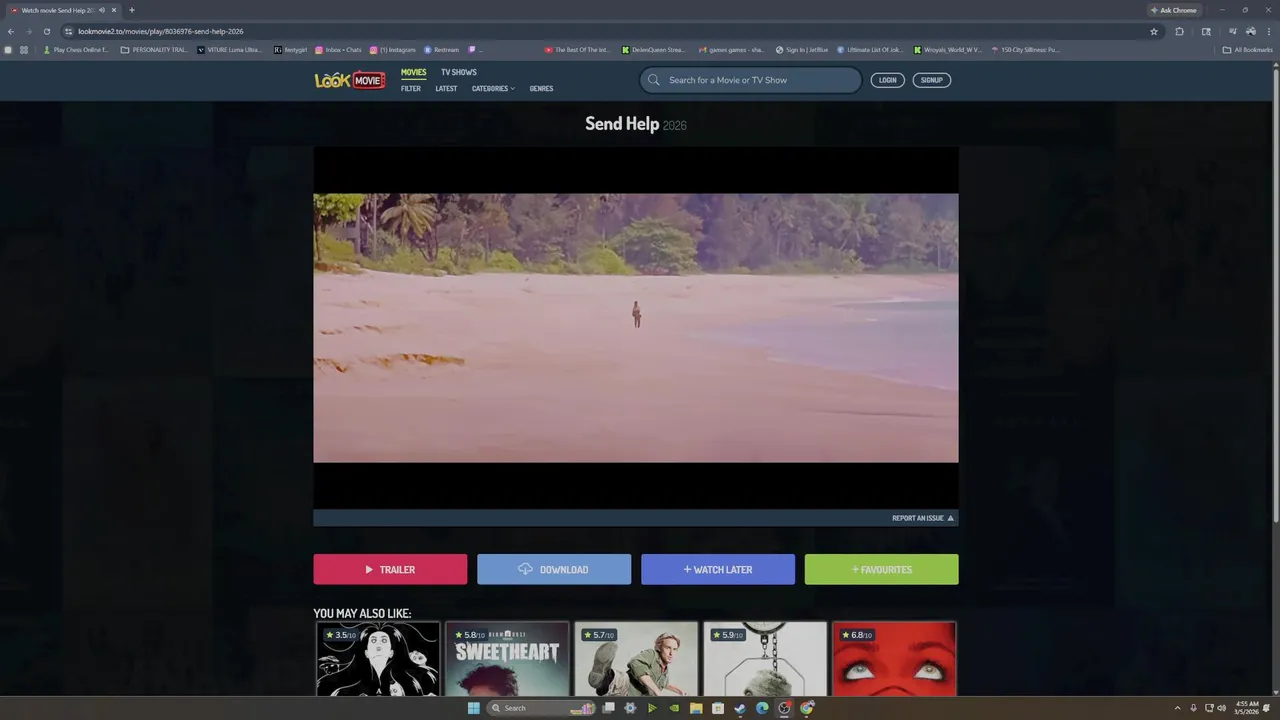Open a new tab with the plus icon
The width and height of the screenshot is (1280, 720).
point(131,10)
